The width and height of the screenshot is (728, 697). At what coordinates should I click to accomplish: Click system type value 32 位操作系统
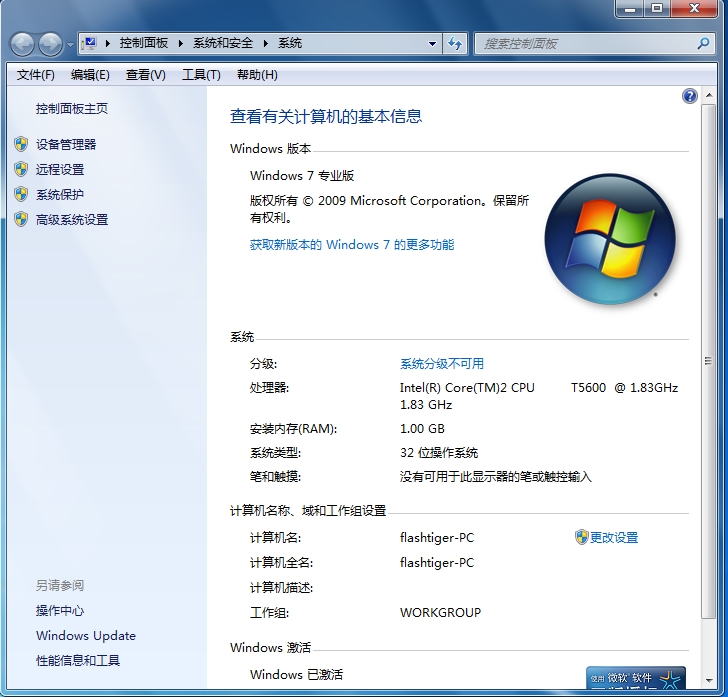[439, 453]
